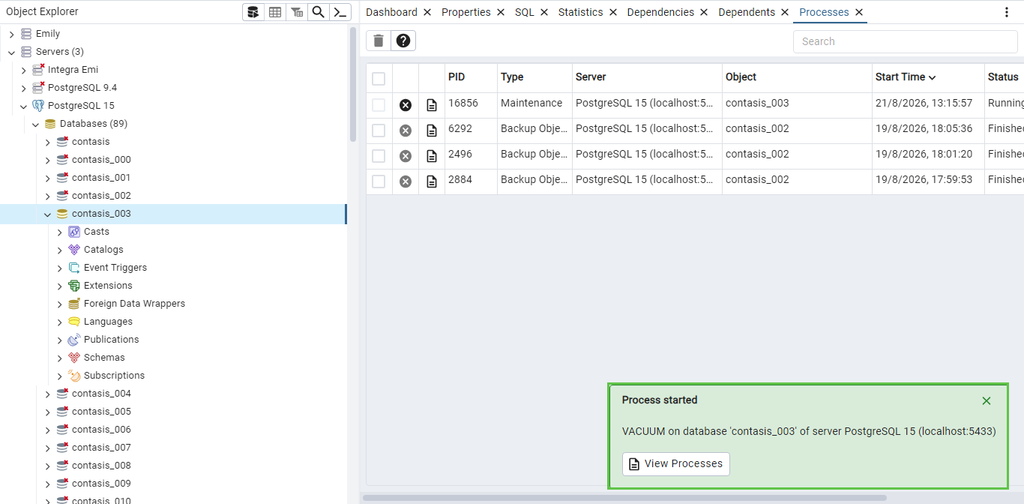
Task: Check the row checkbox for PID 6292
Action: pyautogui.click(x=379, y=131)
